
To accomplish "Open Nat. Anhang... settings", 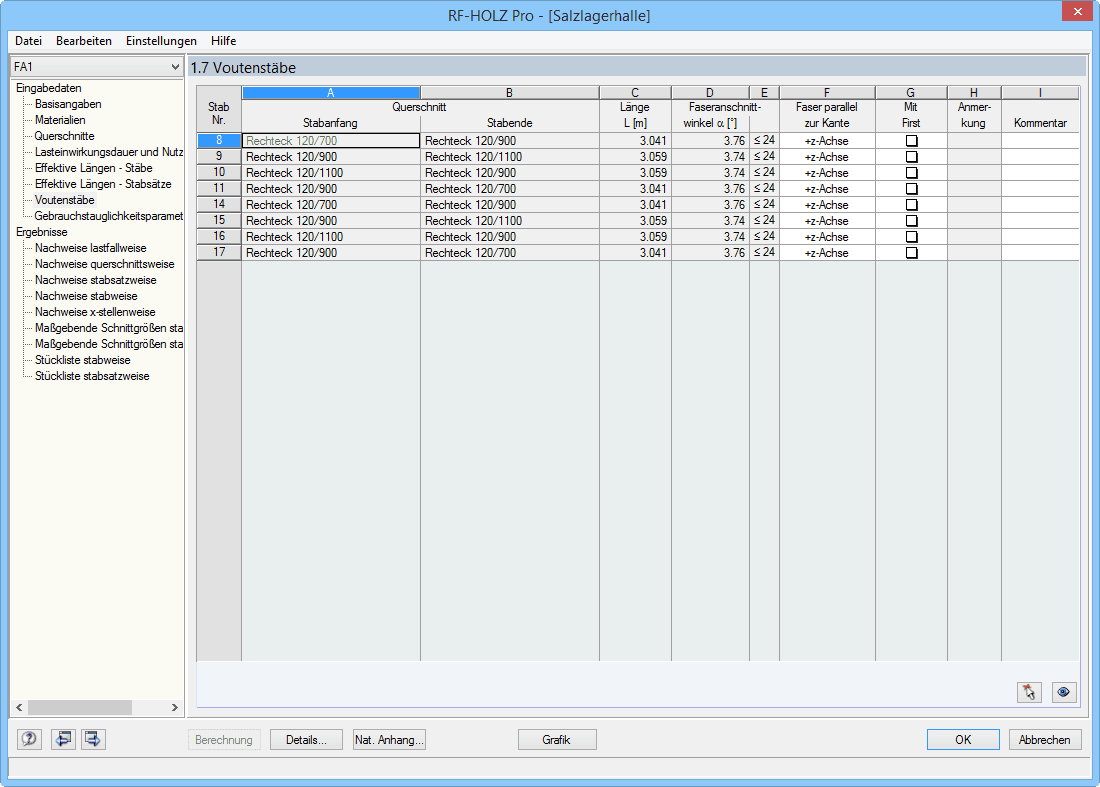I will pyautogui.click(x=389, y=739).
